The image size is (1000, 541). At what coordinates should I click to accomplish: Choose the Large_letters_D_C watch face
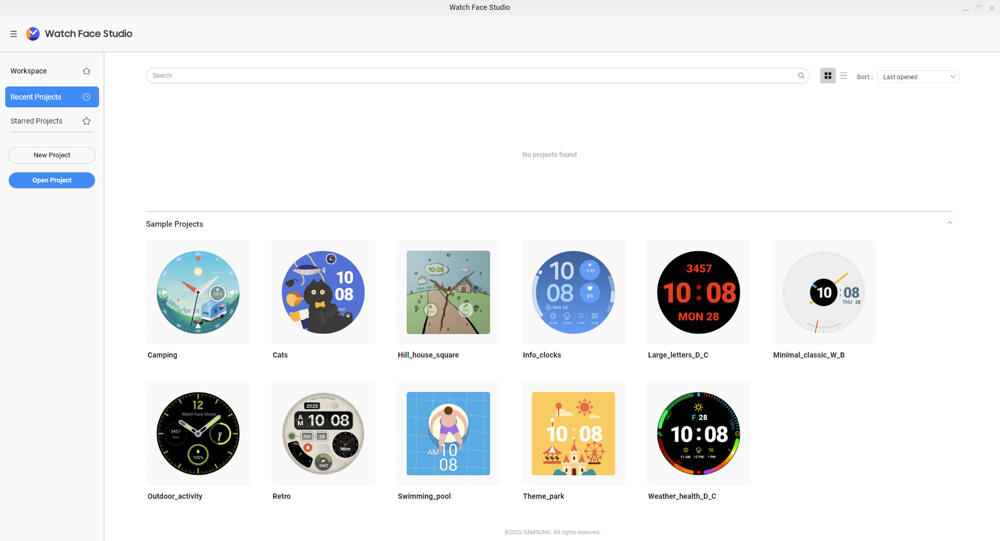(x=698, y=292)
